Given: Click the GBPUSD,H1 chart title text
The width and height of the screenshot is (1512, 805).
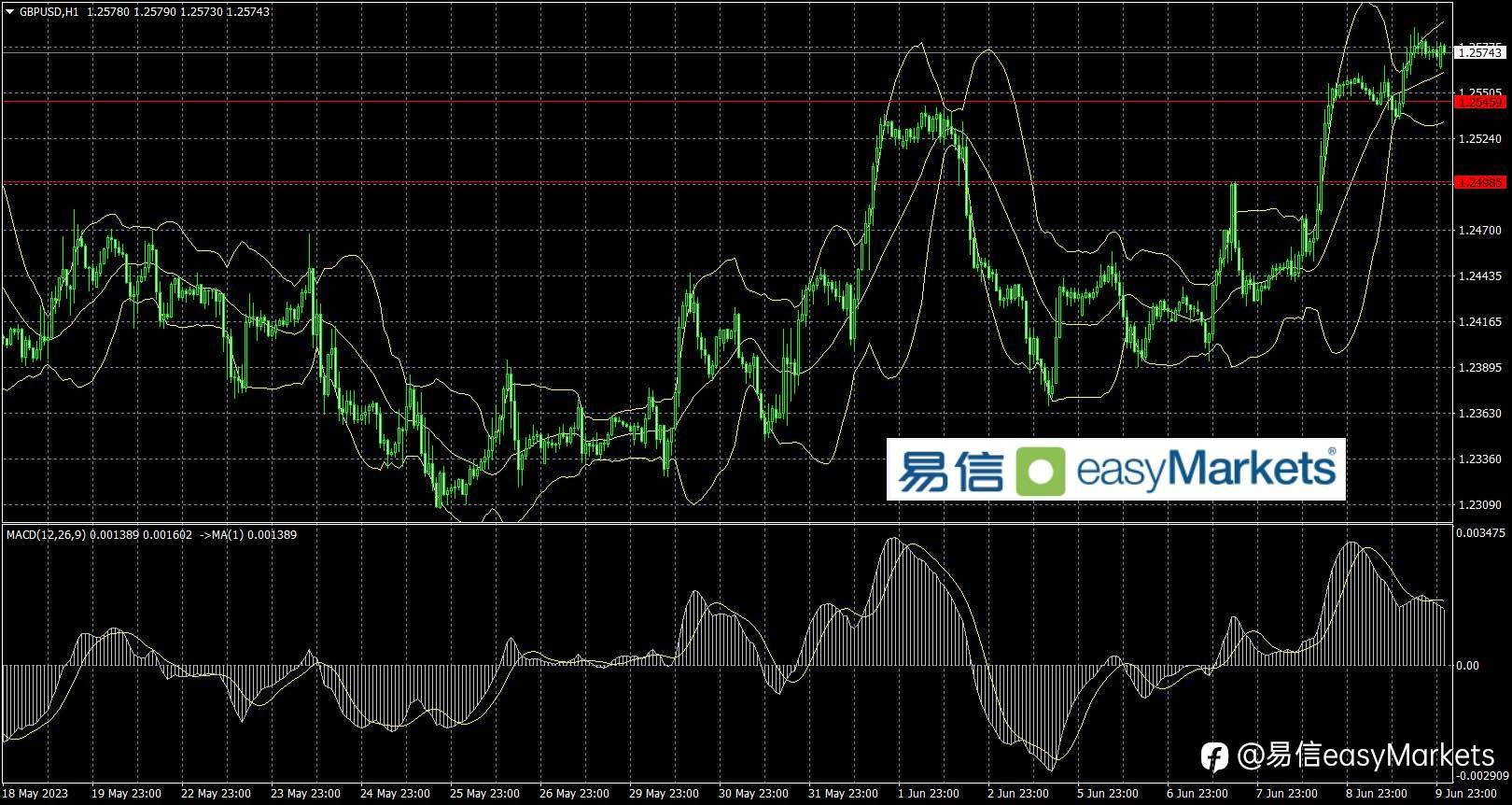Looking at the screenshot, I should pyautogui.click(x=49, y=11).
